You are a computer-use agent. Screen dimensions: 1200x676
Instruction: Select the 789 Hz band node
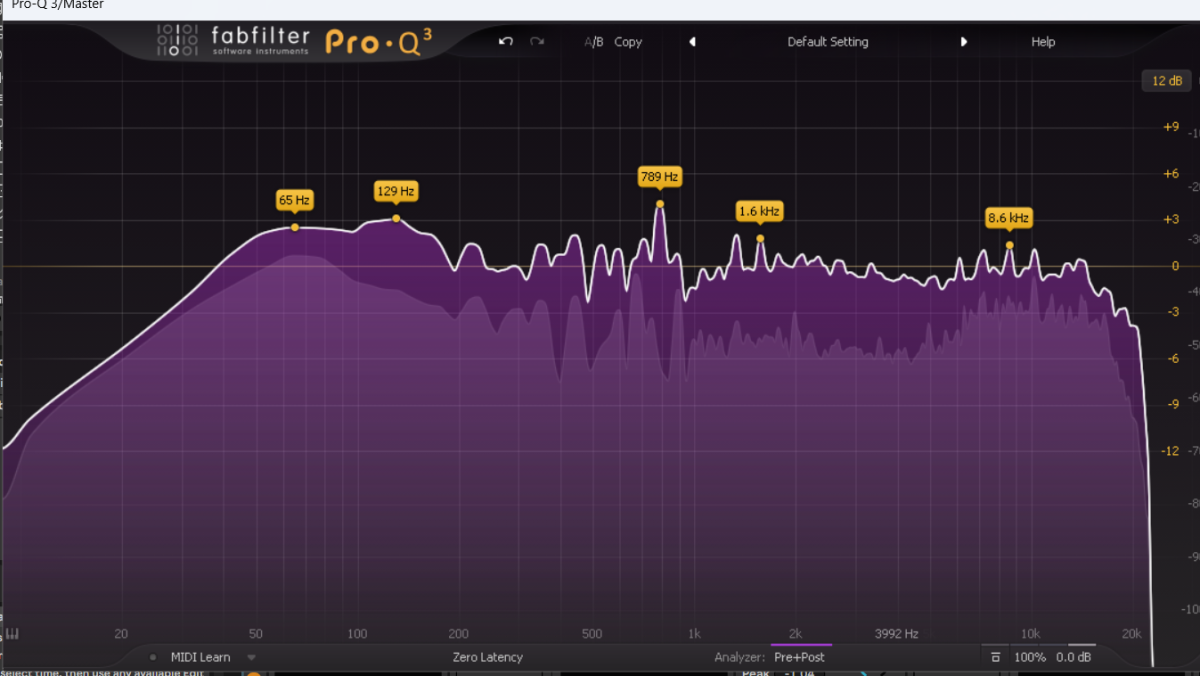tap(660, 204)
